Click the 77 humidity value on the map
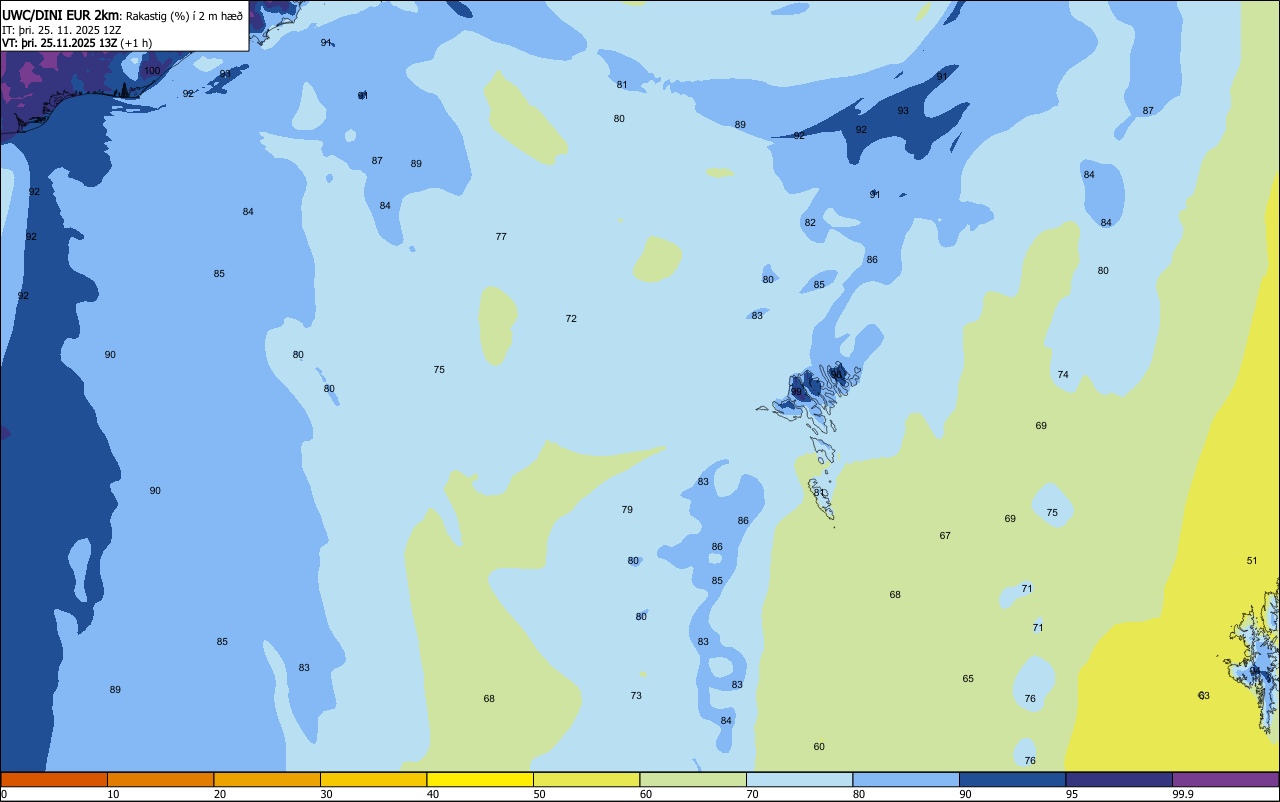Image resolution: width=1280 pixels, height=802 pixels. click(501, 237)
